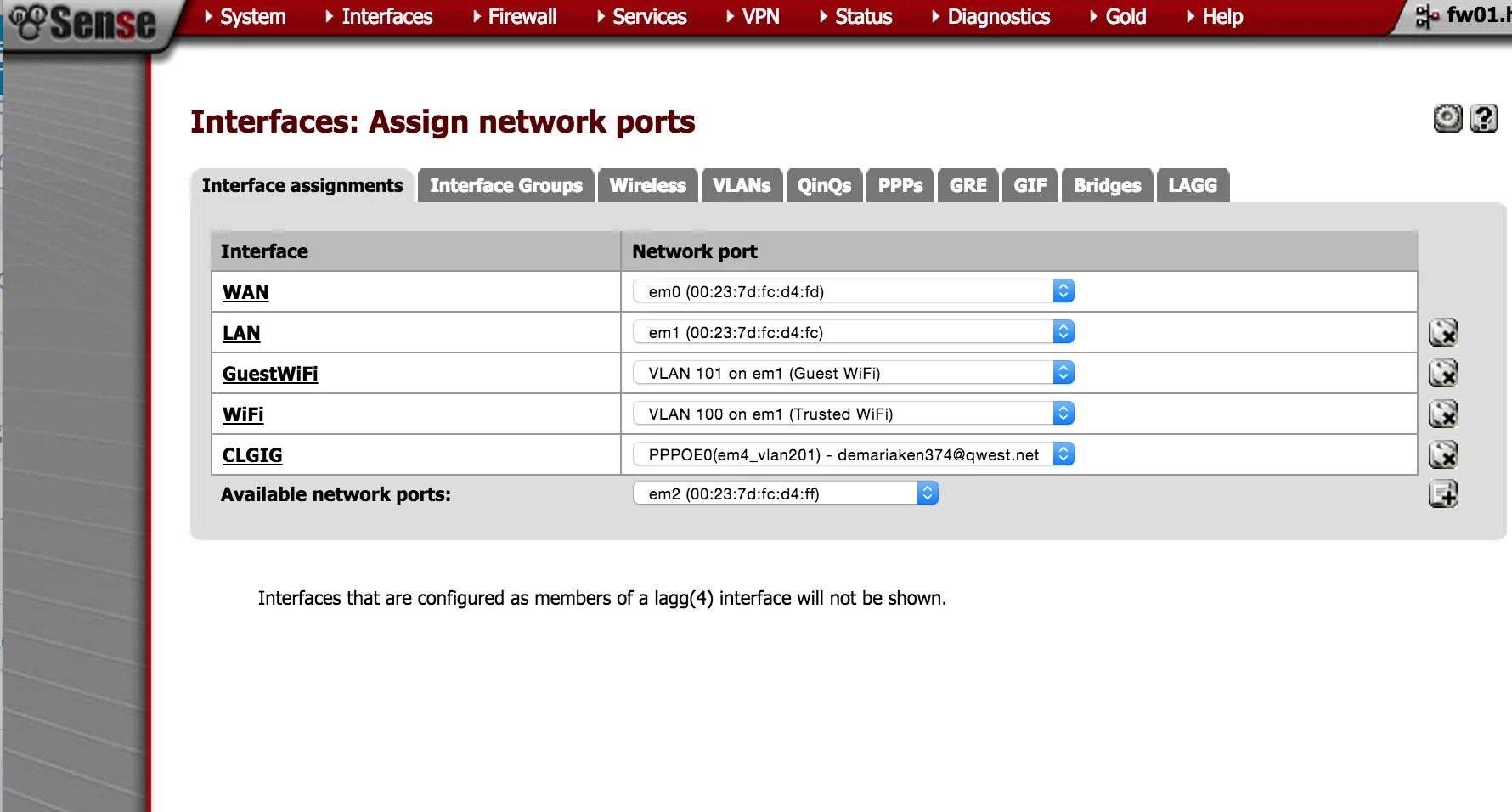1512x812 pixels.
Task: Open the GuestWiFi interface link
Action: click(x=270, y=374)
